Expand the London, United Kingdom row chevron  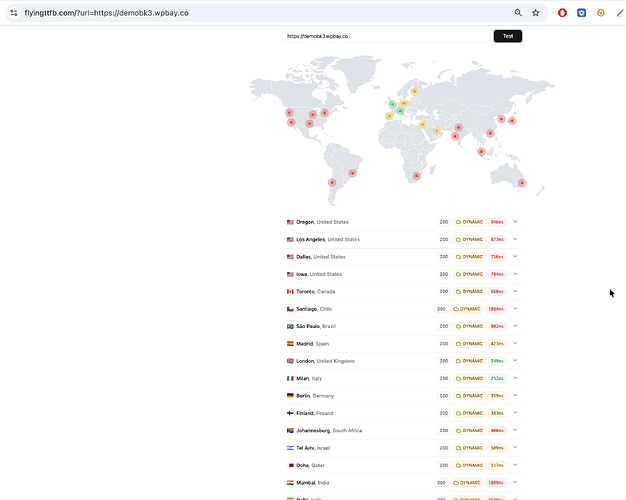click(515, 361)
